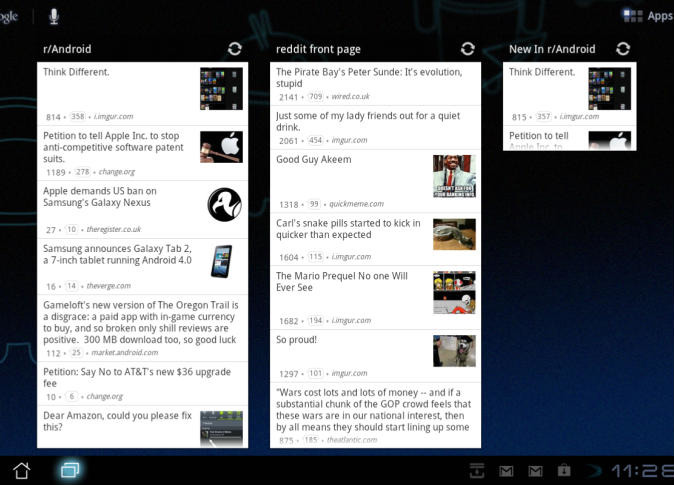Viewport: 674px width, 485px height.
Task: Open the Apps drawer
Action: pyautogui.click(x=647, y=16)
